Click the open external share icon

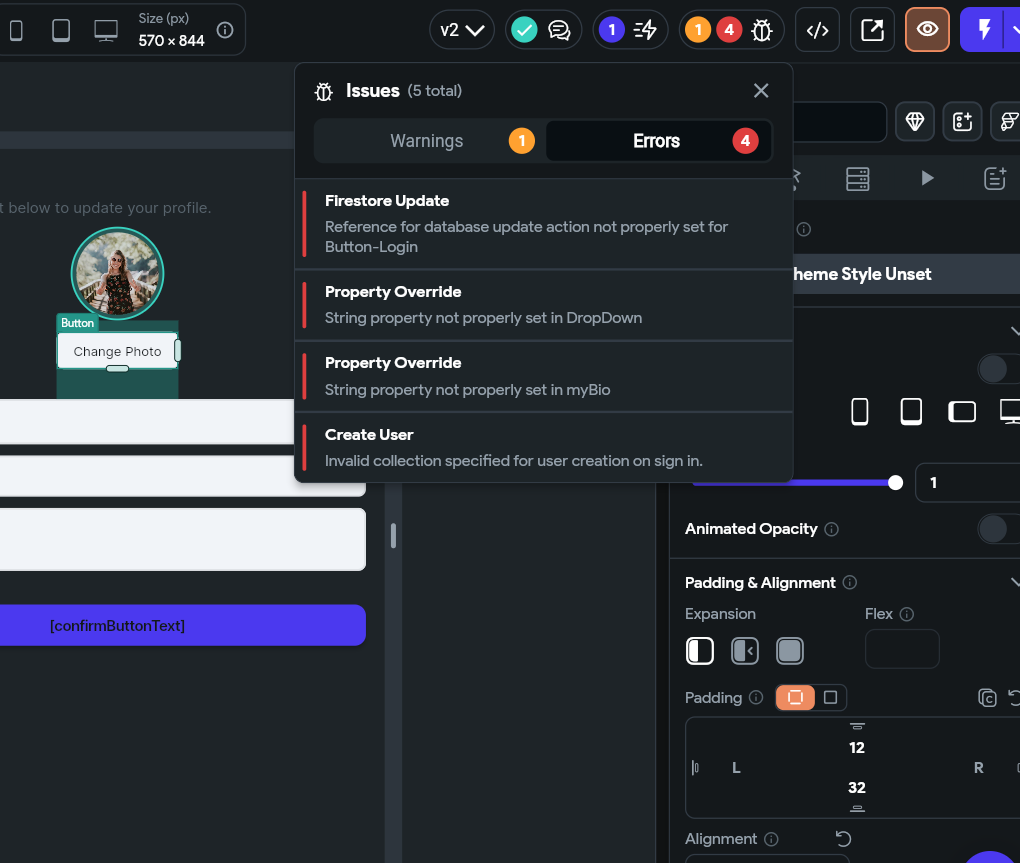point(872,30)
